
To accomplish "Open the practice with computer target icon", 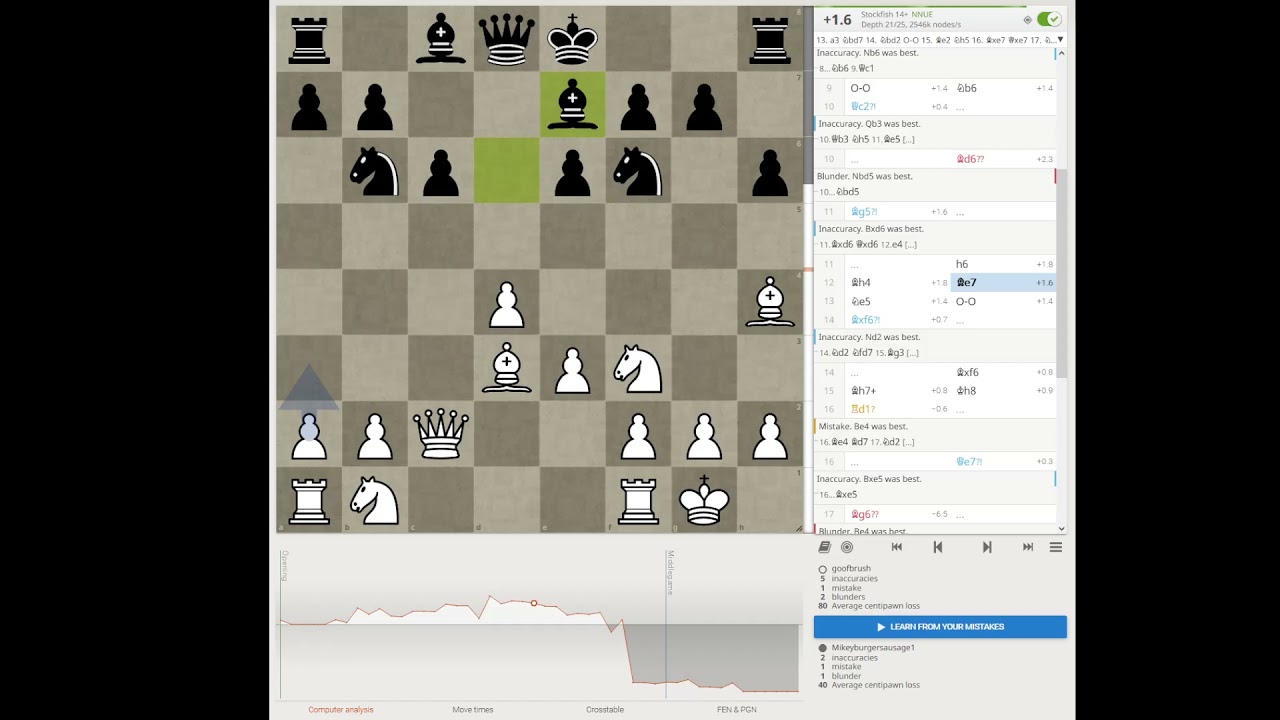I will click(847, 547).
